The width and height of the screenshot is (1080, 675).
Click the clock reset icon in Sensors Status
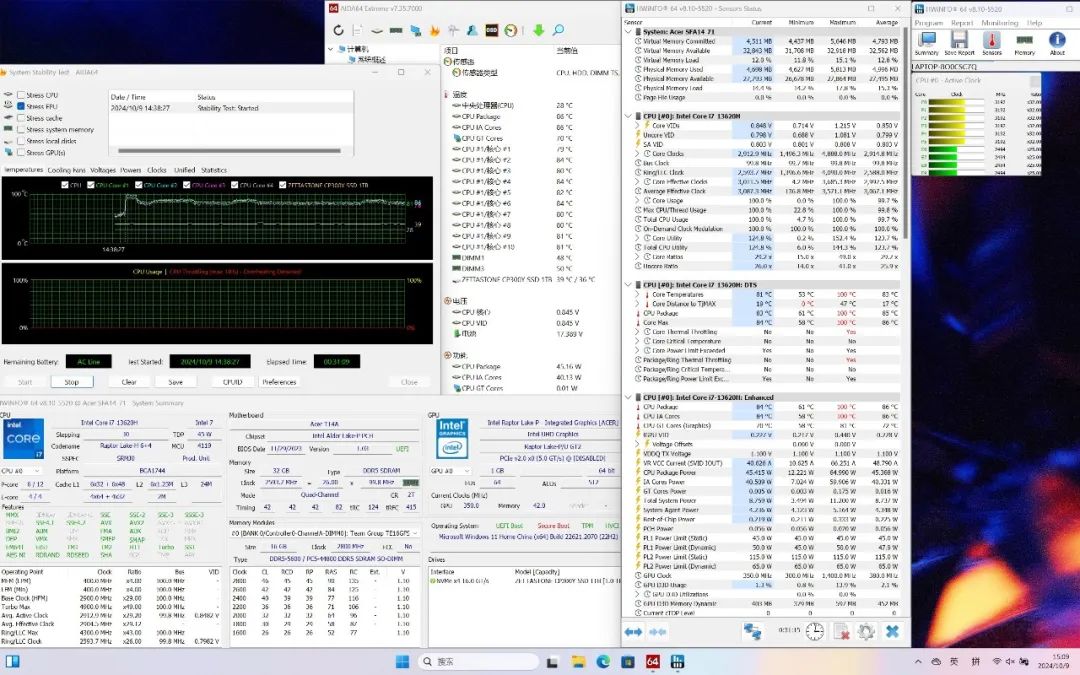click(815, 632)
